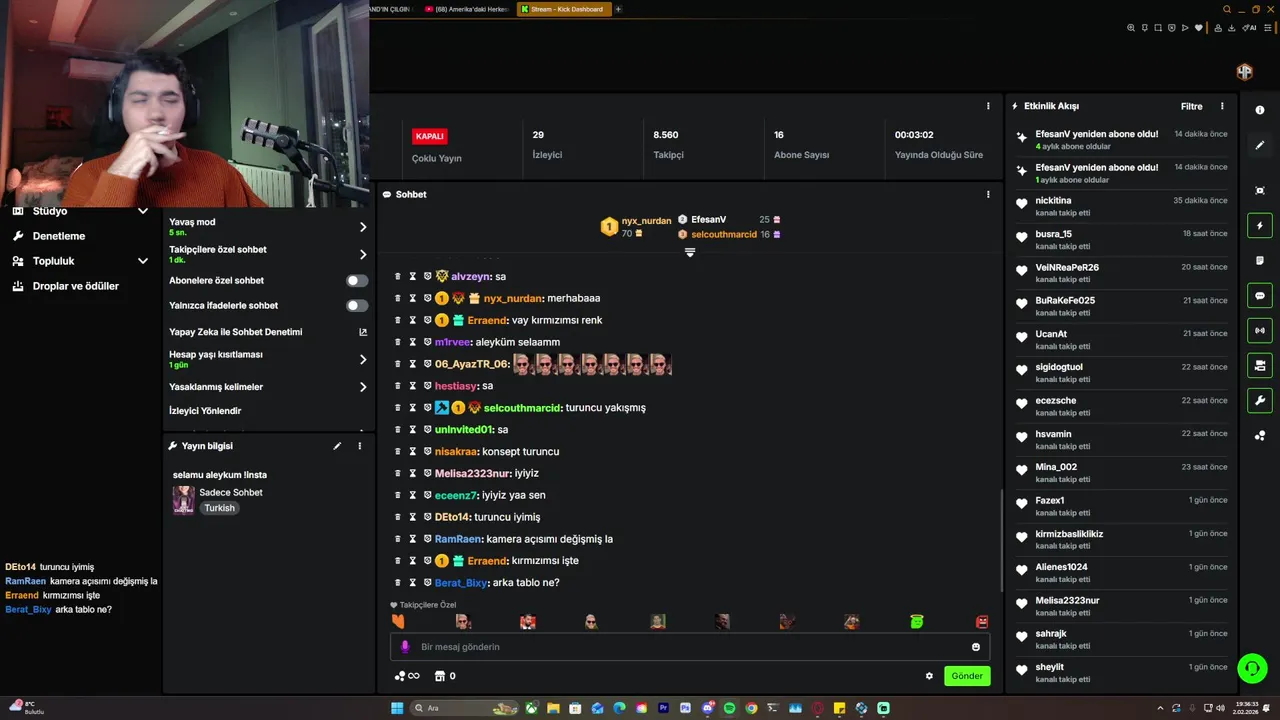This screenshot has width=1280, height=720.
Task: Open a new browser tab
Action: click(x=618, y=9)
